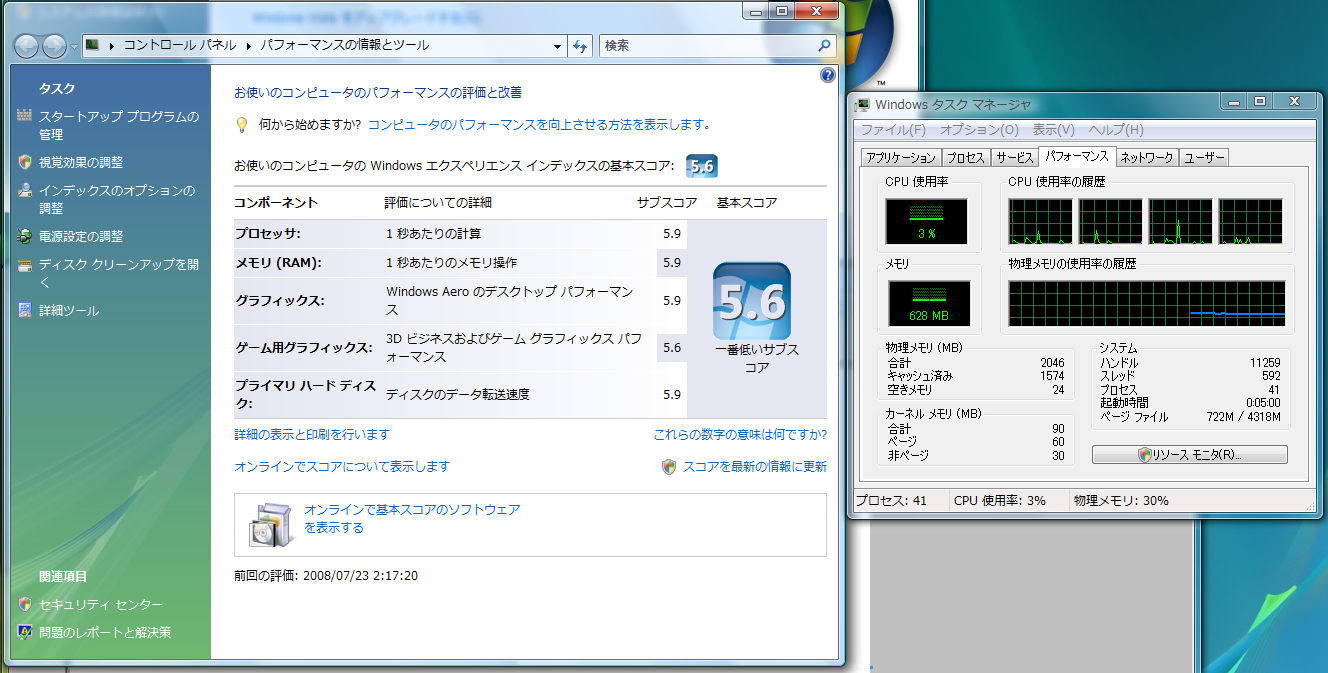Click the 問題のレポートと解決策 icon
The height and width of the screenshot is (673, 1328).
(x=25, y=632)
